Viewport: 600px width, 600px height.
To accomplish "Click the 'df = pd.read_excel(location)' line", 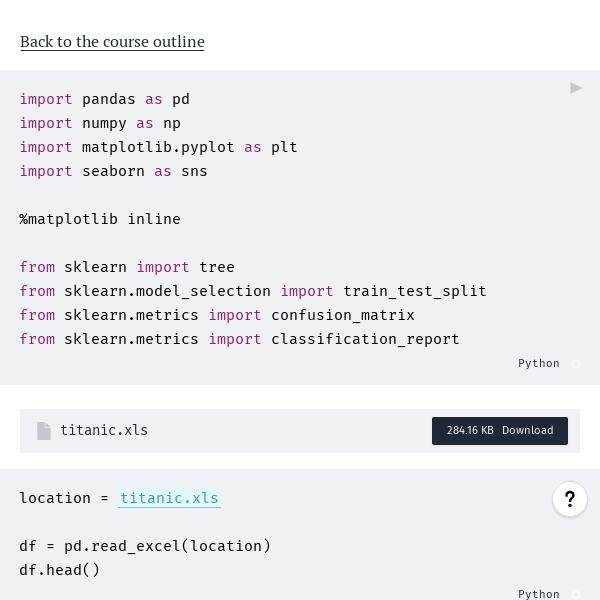I will 145,546.
